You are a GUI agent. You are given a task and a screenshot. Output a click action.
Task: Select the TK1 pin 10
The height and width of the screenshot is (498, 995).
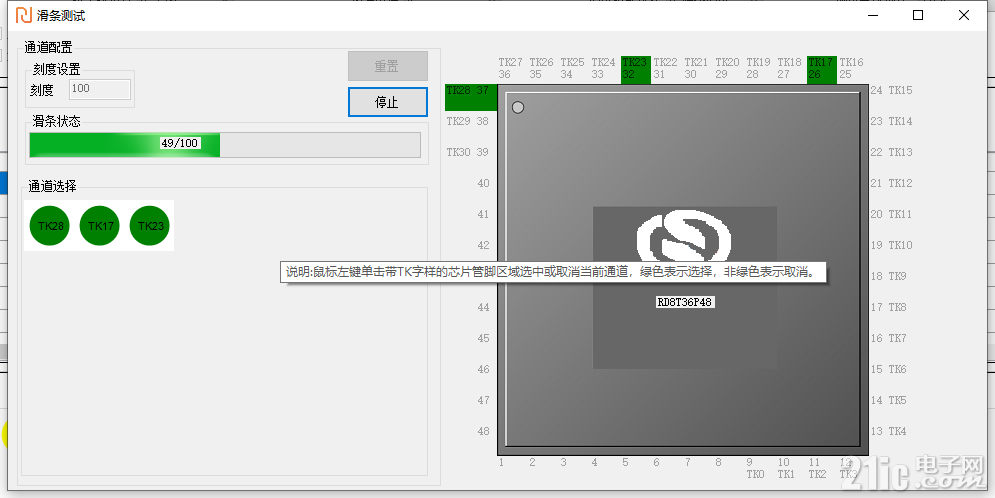point(786,468)
